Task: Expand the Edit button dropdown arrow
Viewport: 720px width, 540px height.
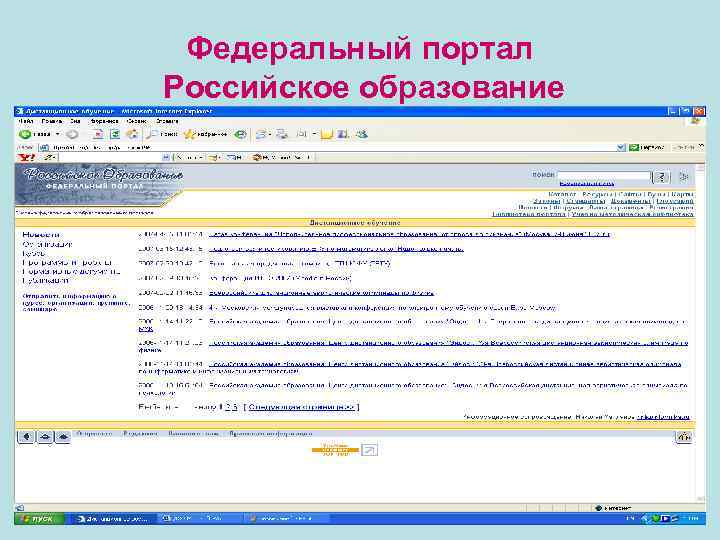Action: 315,134
